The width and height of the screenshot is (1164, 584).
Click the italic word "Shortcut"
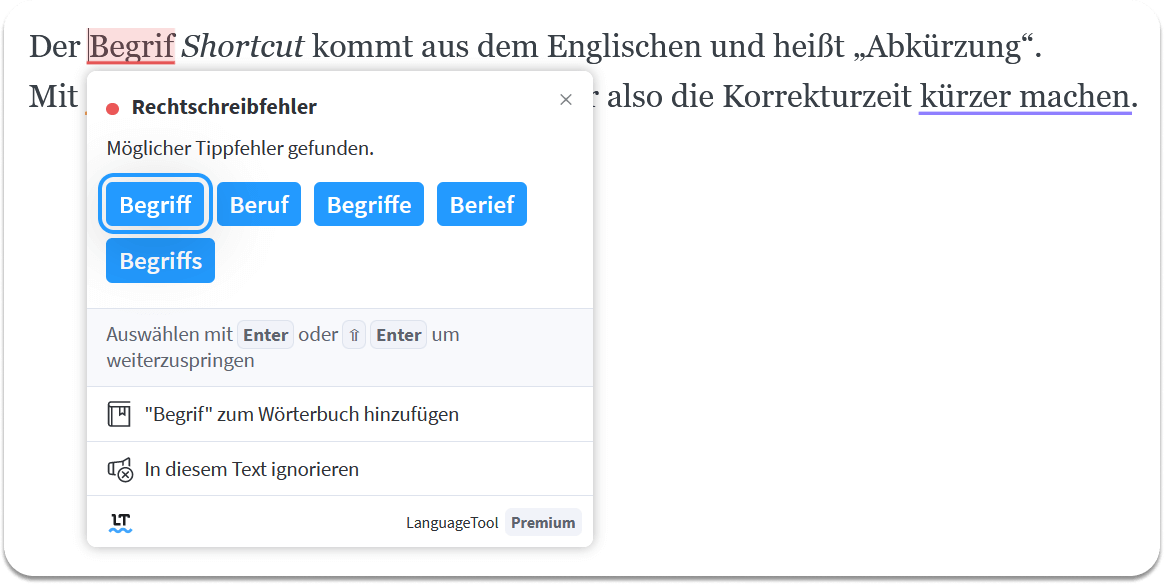[x=243, y=47]
